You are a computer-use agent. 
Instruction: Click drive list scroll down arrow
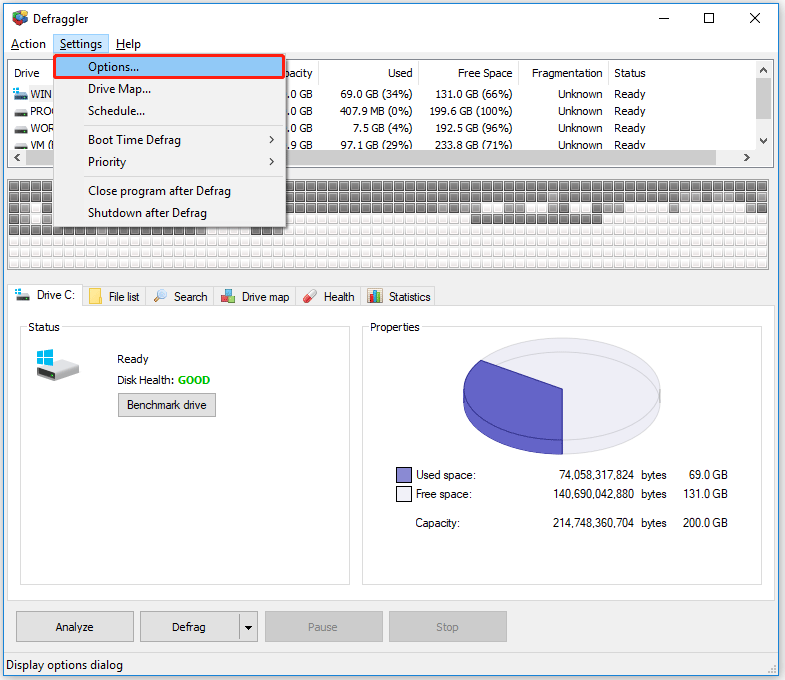(763, 141)
